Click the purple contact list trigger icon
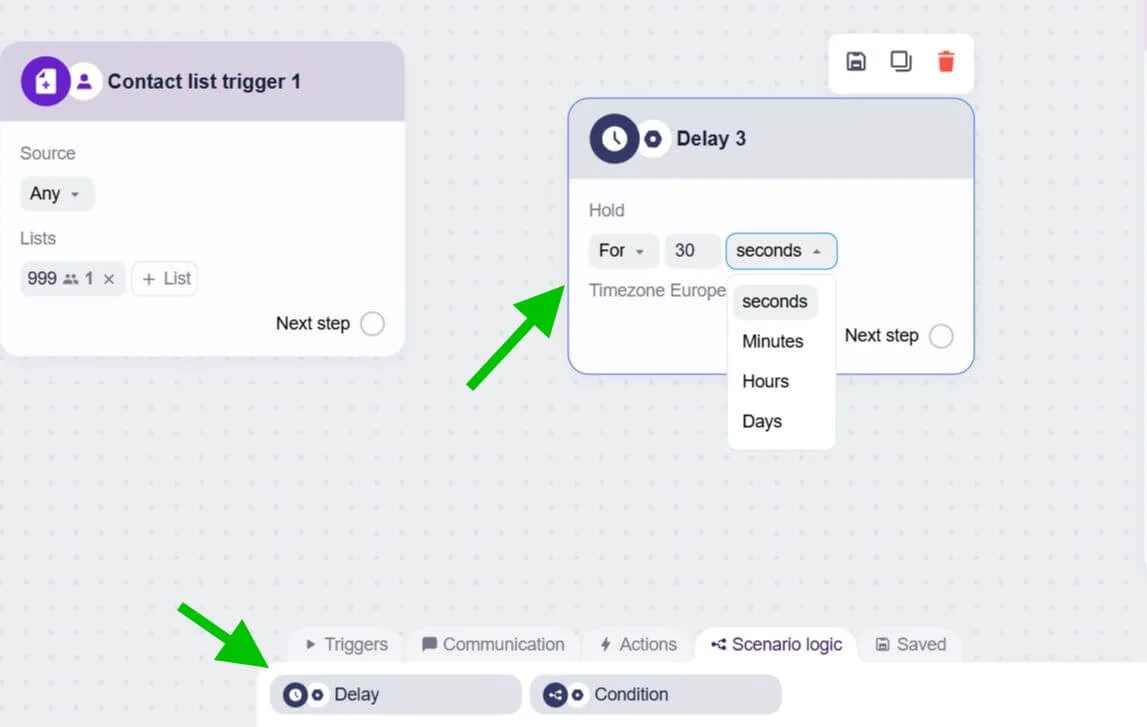Viewport: 1147px width, 727px height. 45,81
